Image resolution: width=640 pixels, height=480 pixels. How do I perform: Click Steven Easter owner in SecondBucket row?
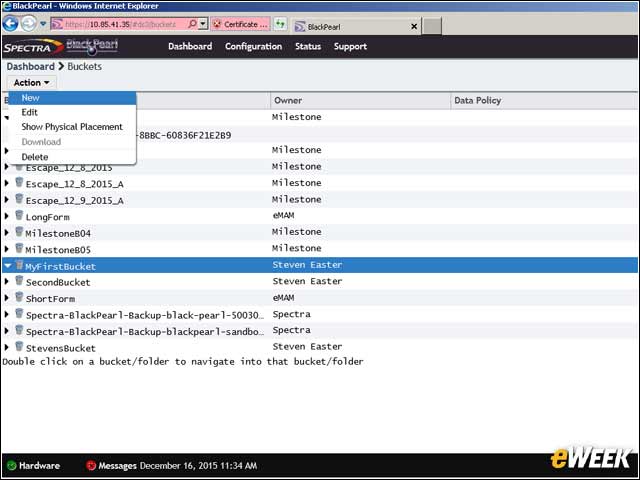(x=307, y=281)
